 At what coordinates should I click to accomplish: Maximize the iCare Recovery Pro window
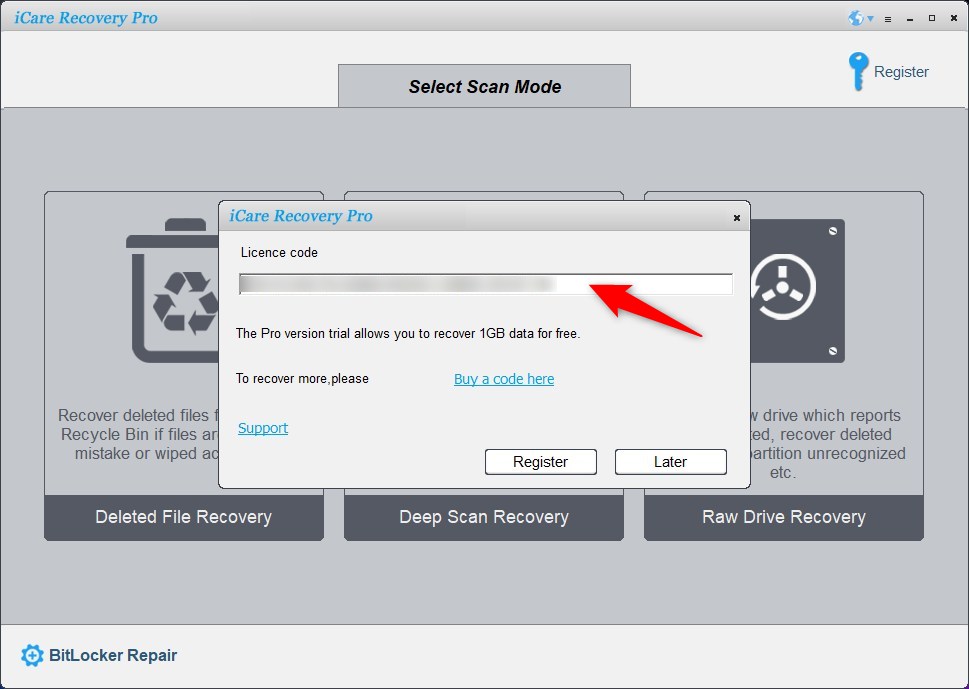coord(932,19)
